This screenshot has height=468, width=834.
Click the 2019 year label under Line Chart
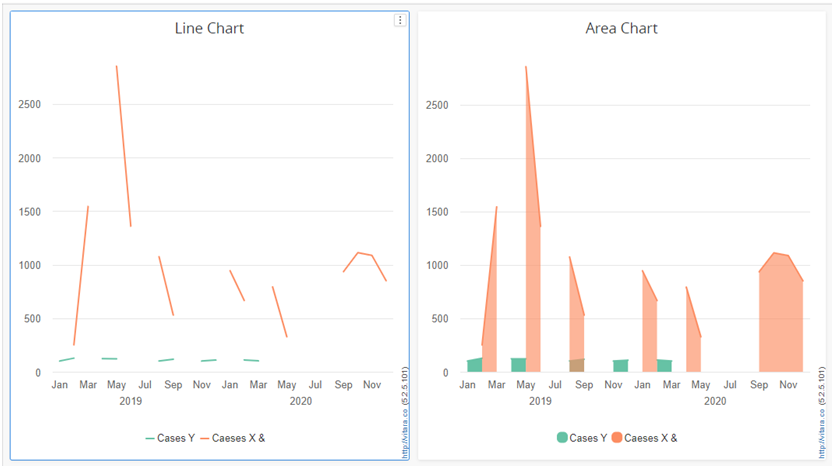tap(130, 401)
